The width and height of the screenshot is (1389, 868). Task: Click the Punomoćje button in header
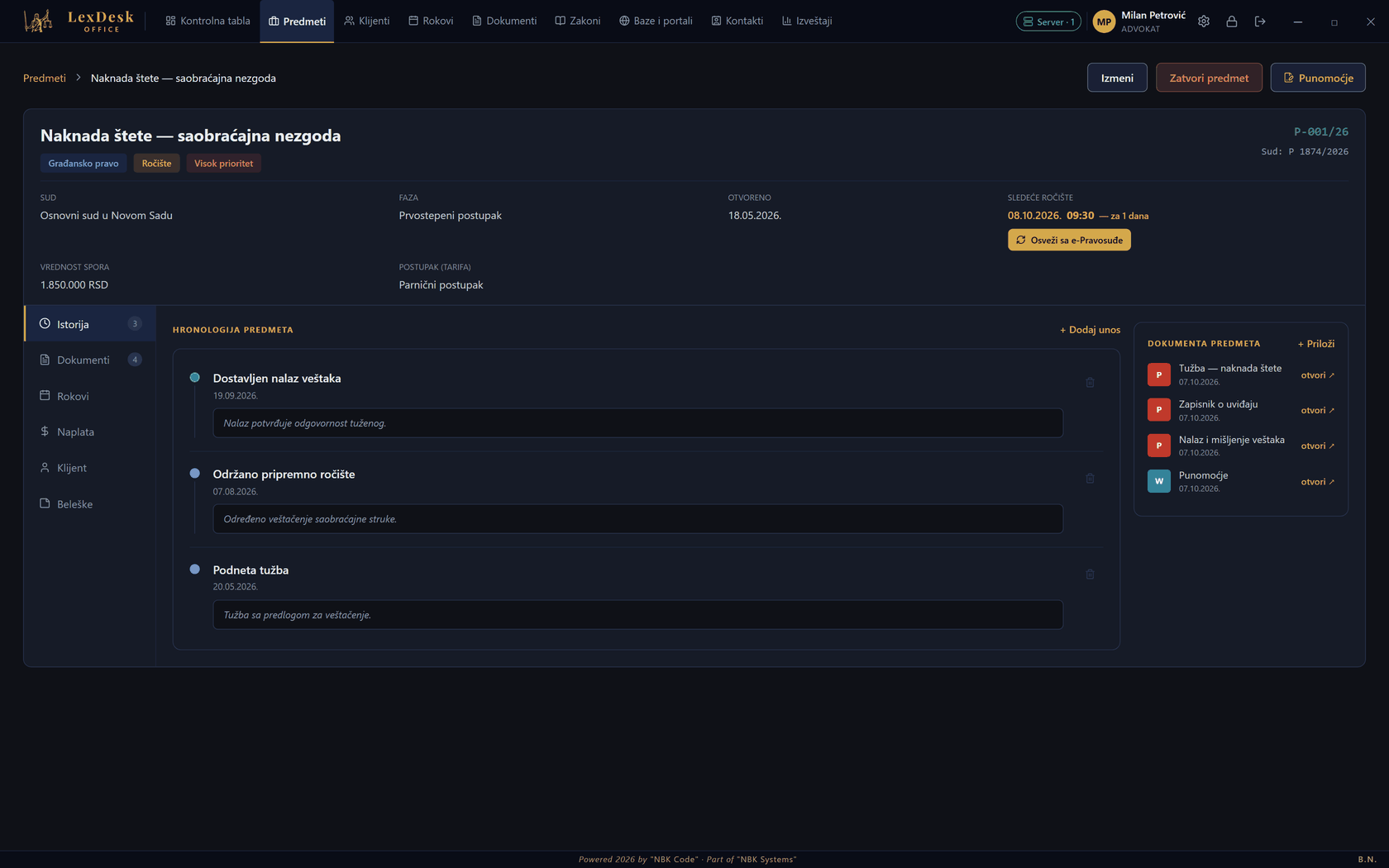[1318, 78]
